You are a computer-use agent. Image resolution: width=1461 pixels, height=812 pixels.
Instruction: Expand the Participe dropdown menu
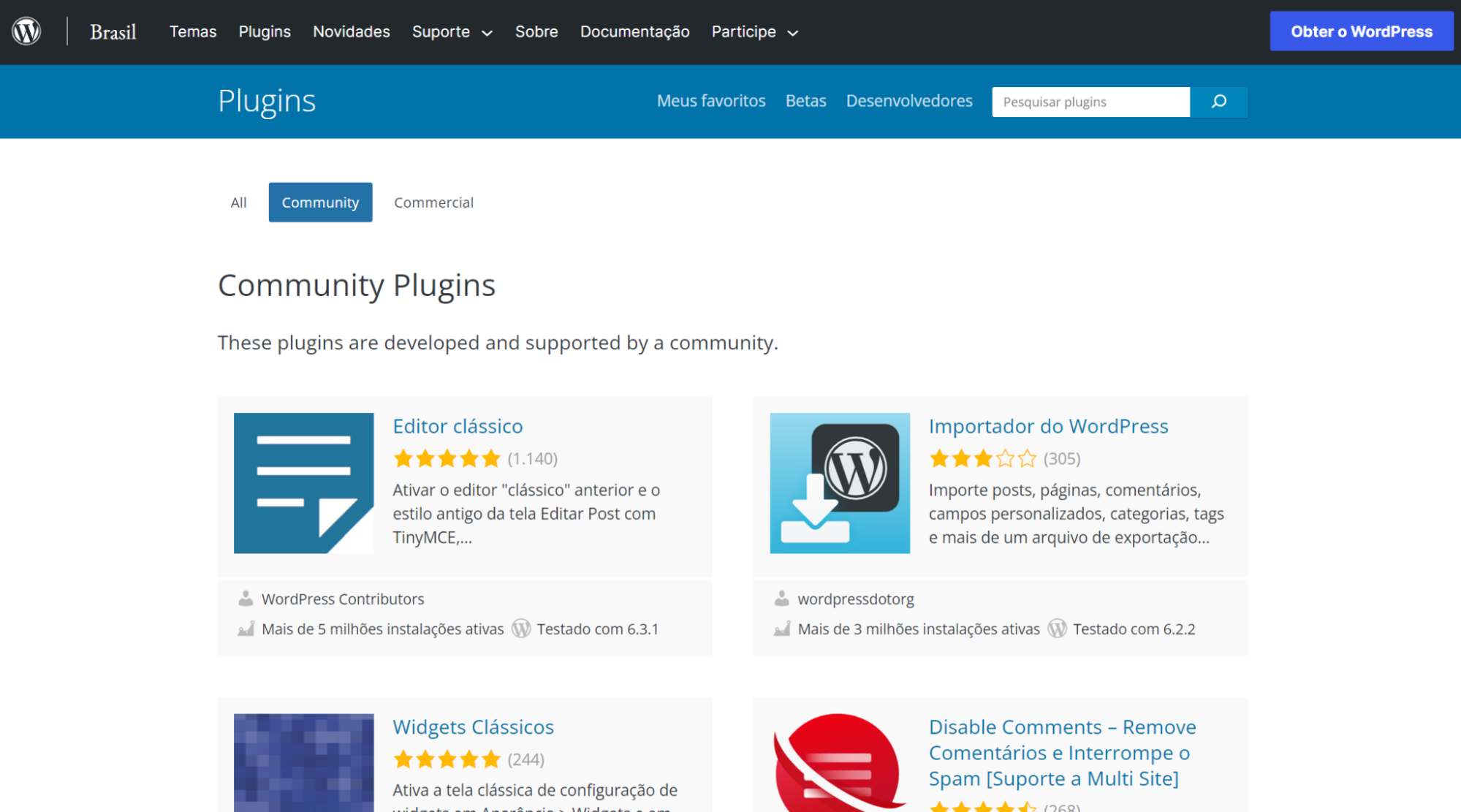pos(755,31)
